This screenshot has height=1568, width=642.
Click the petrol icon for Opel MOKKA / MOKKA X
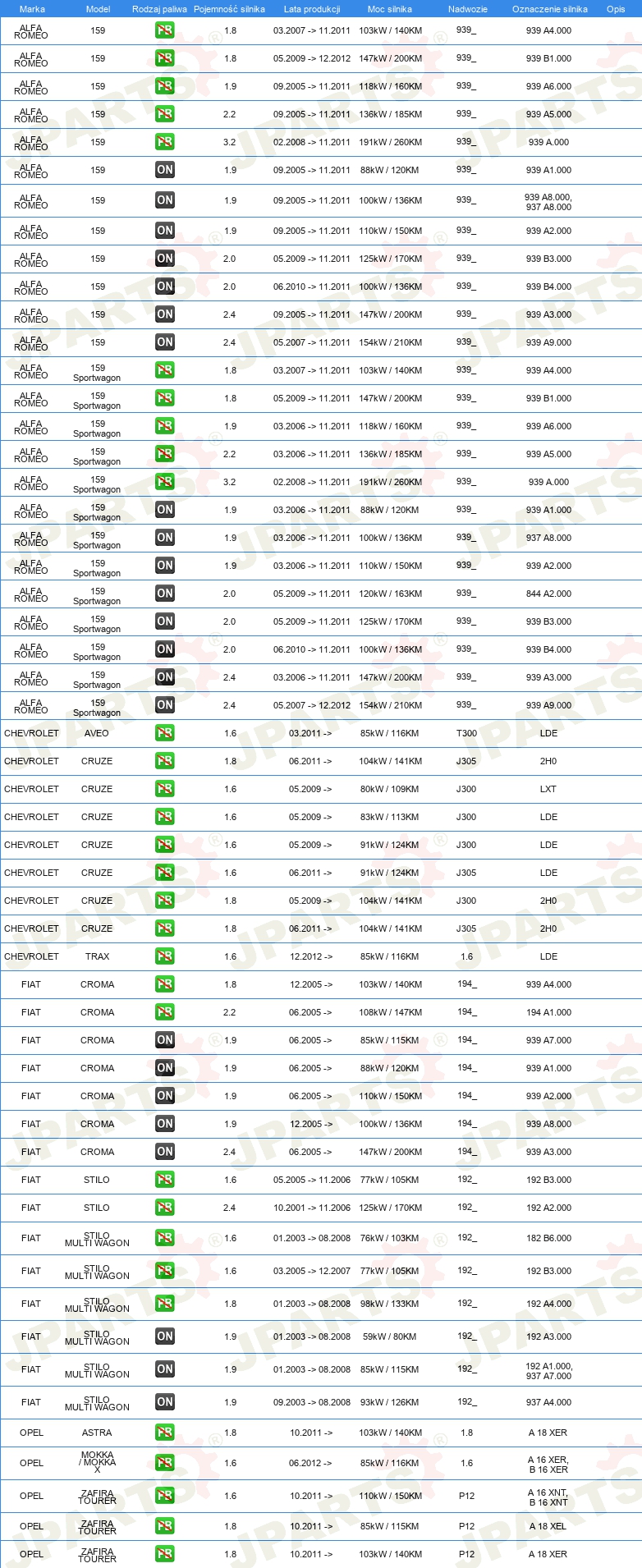[x=165, y=1463]
